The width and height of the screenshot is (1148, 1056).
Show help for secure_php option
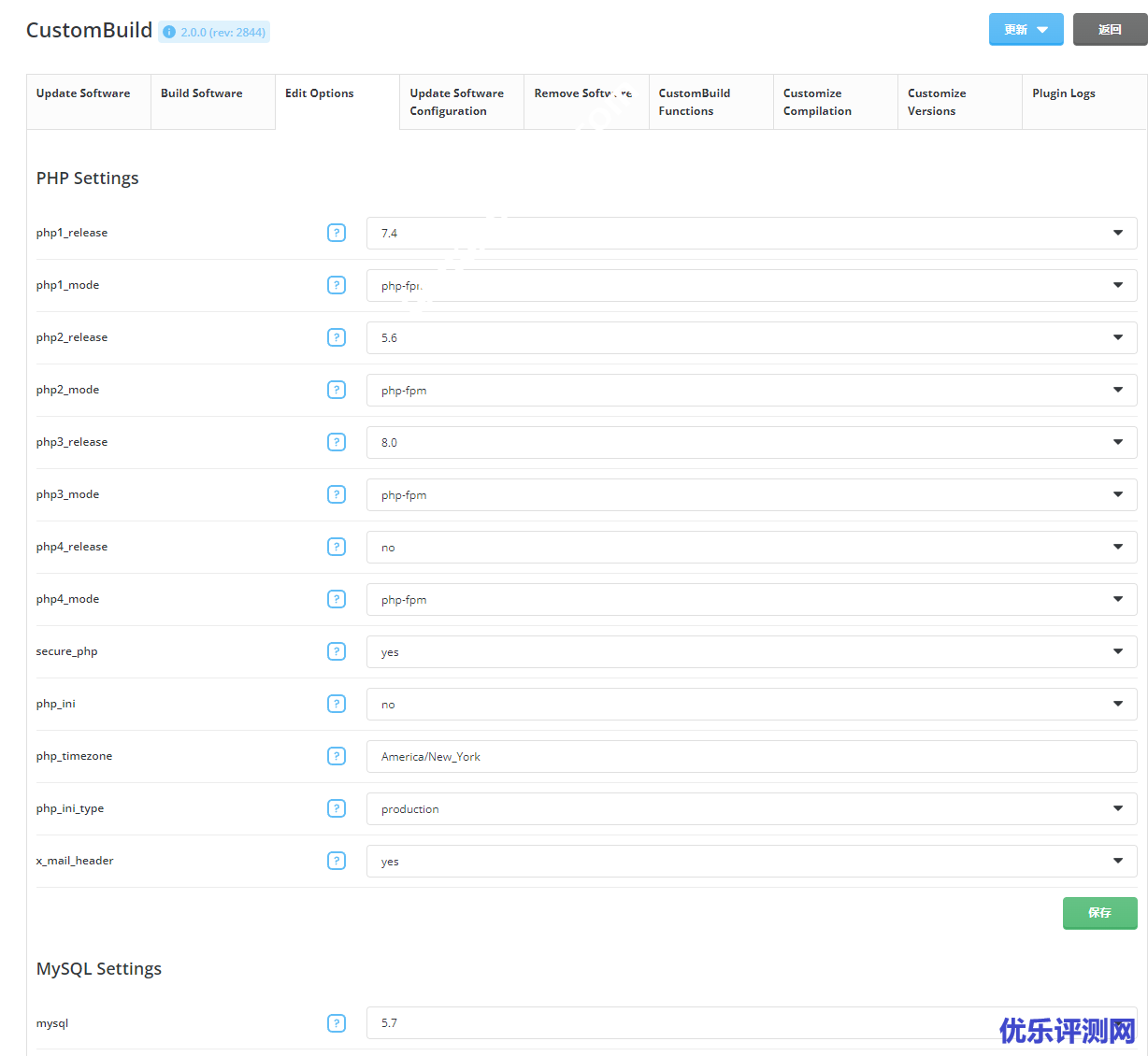pyautogui.click(x=337, y=651)
